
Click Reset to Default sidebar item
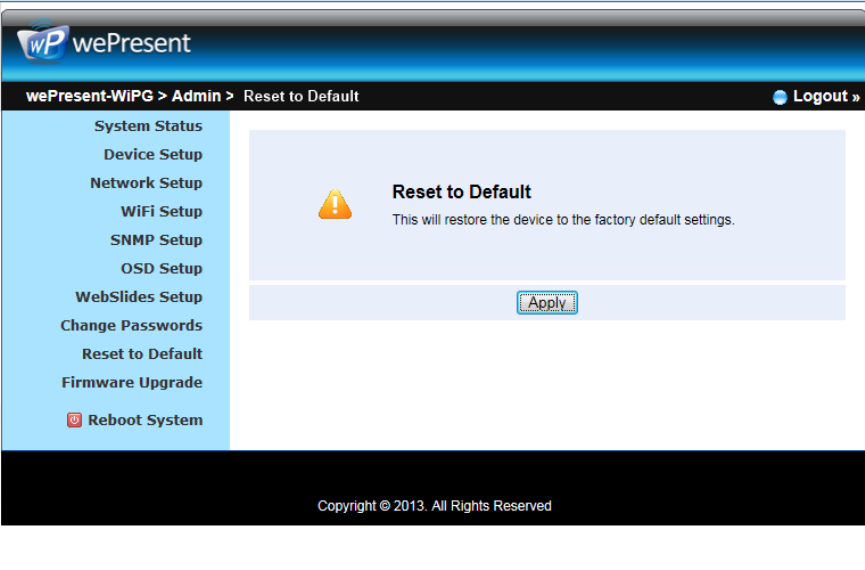(142, 354)
